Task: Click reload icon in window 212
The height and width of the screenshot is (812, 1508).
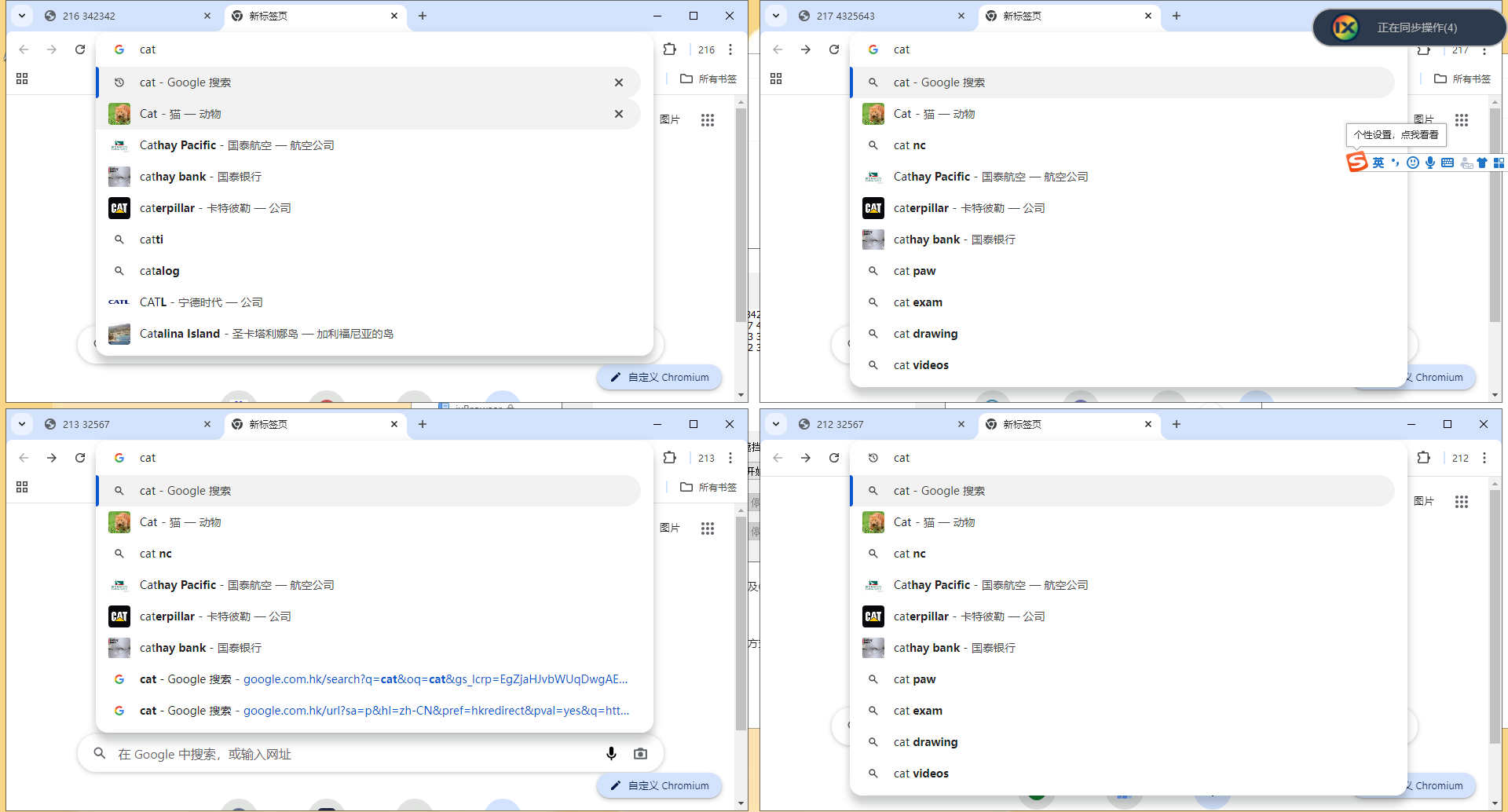Action: pyautogui.click(x=834, y=458)
